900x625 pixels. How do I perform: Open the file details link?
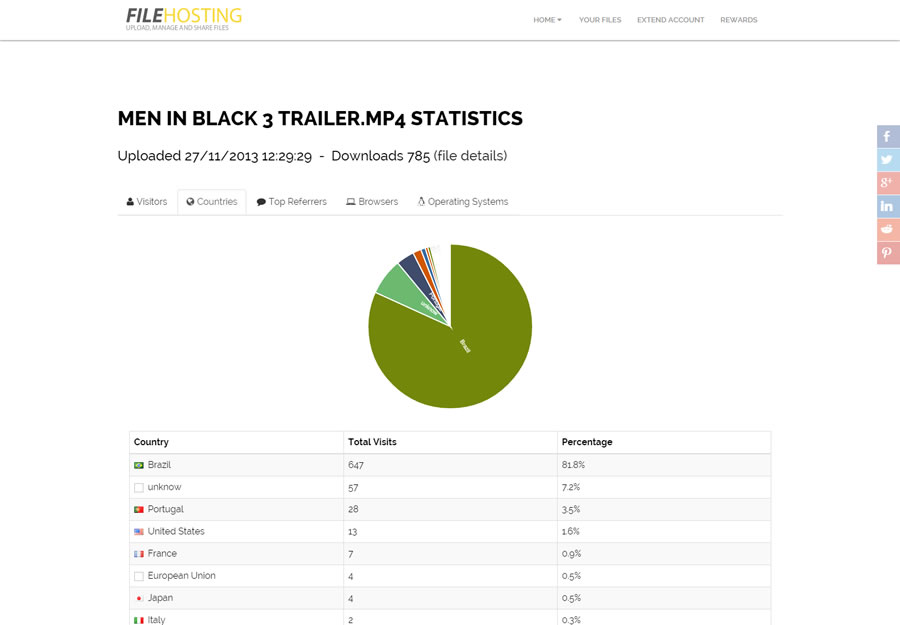(x=470, y=156)
